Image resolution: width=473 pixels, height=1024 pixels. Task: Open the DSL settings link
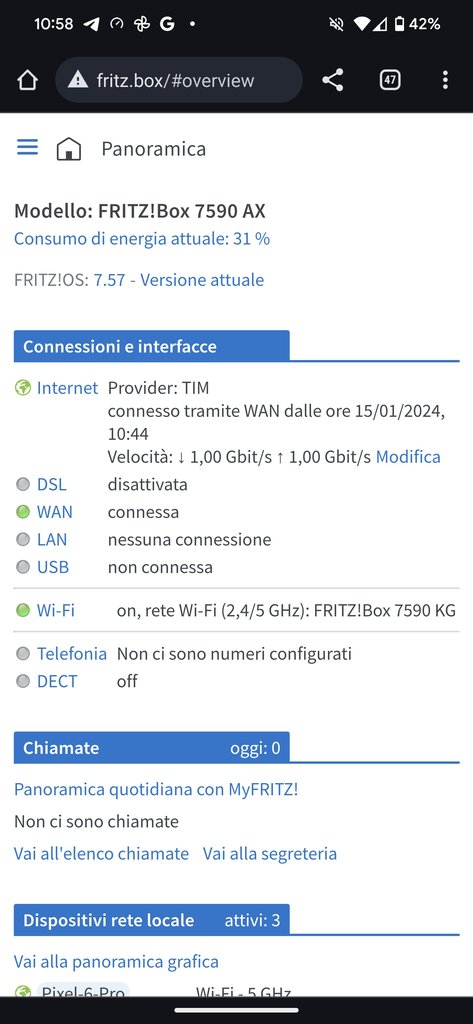(x=52, y=485)
